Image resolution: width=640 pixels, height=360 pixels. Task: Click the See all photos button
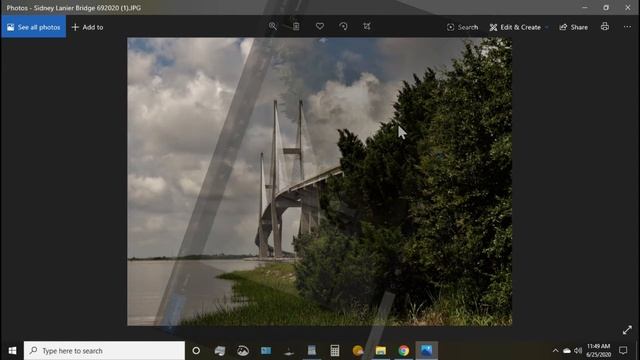pyautogui.click(x=33, y=27)
